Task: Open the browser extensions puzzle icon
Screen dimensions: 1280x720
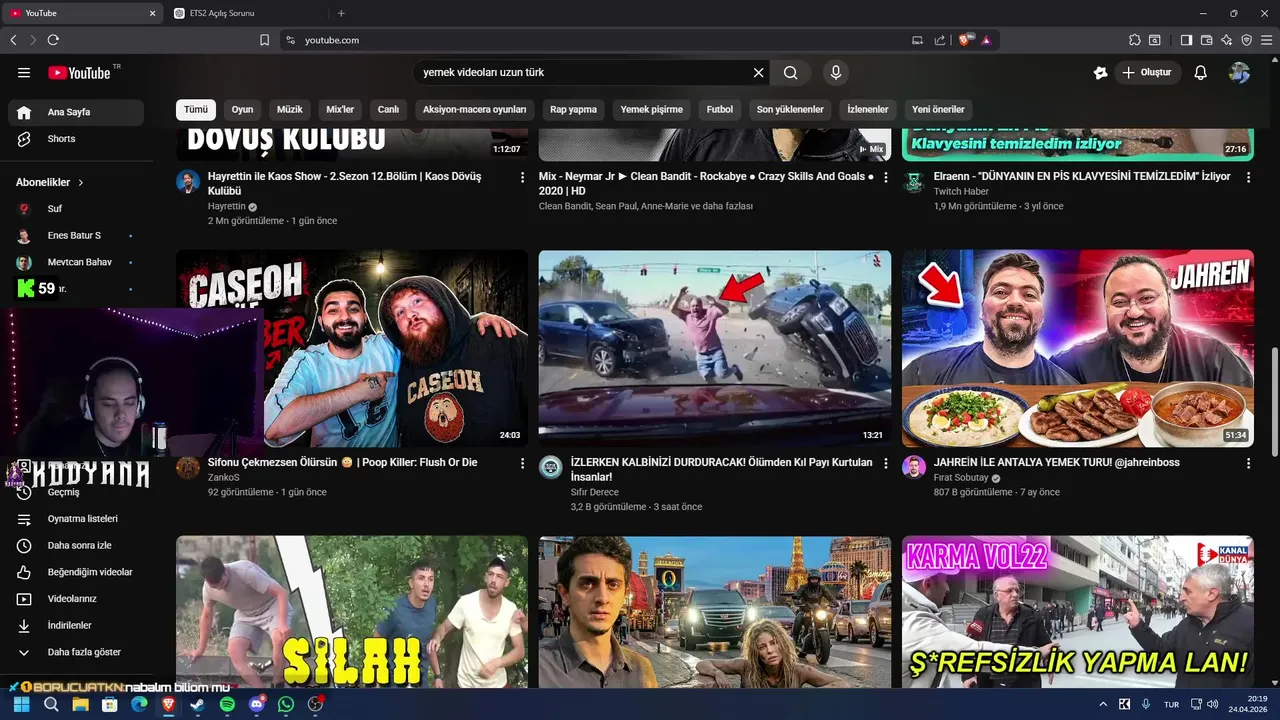Action: pos(1134,40)
